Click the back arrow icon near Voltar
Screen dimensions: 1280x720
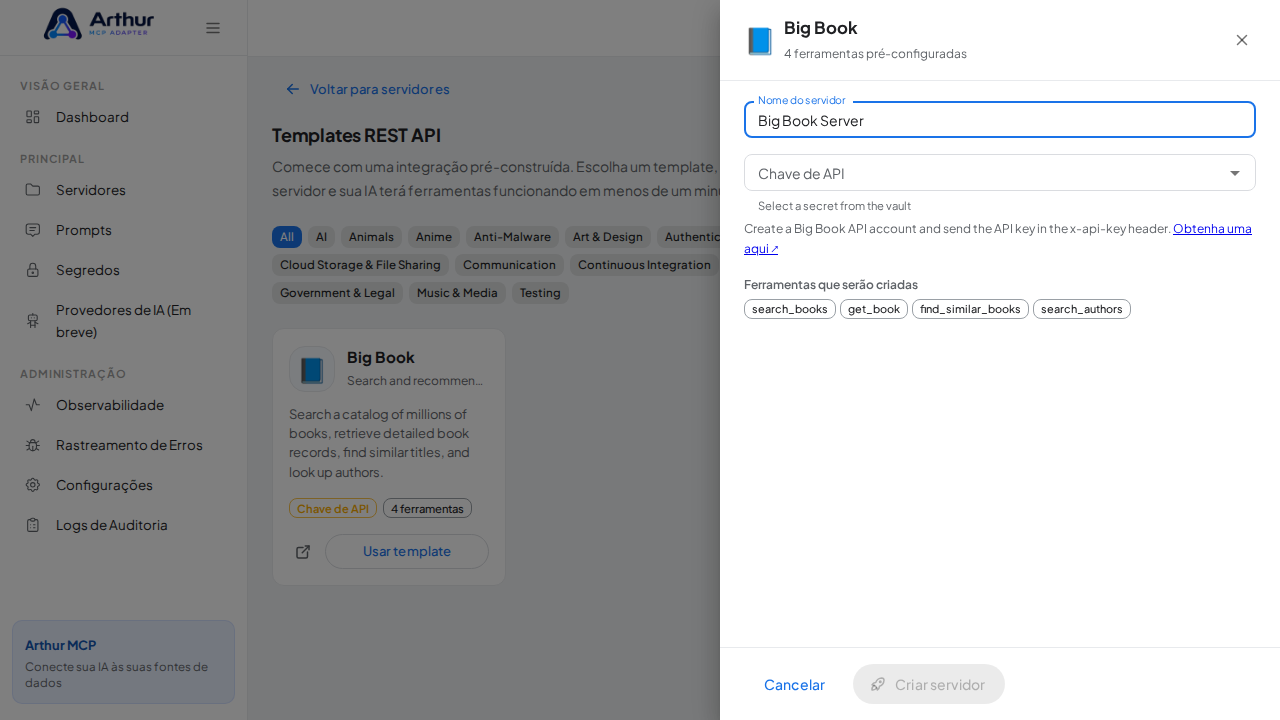tap(293, 89)
